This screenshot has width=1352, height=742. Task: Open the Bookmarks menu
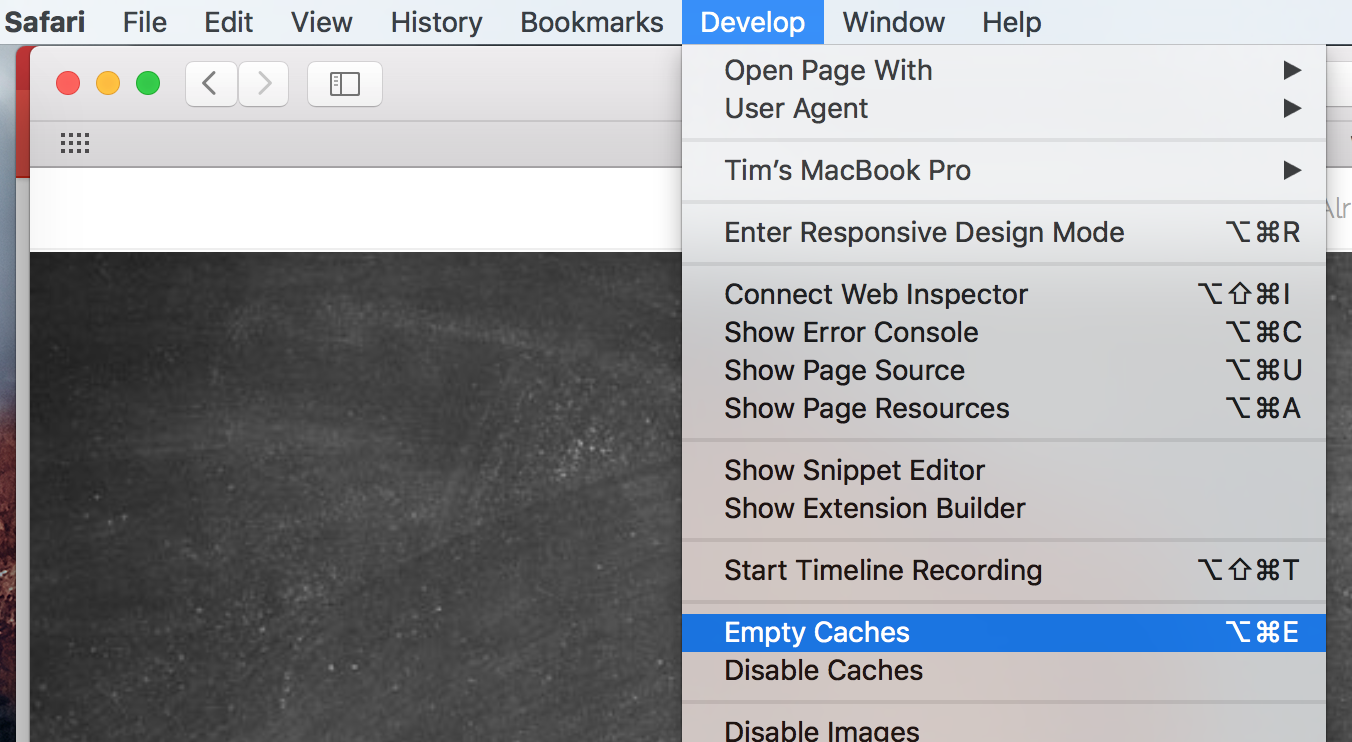click(592, 22)
